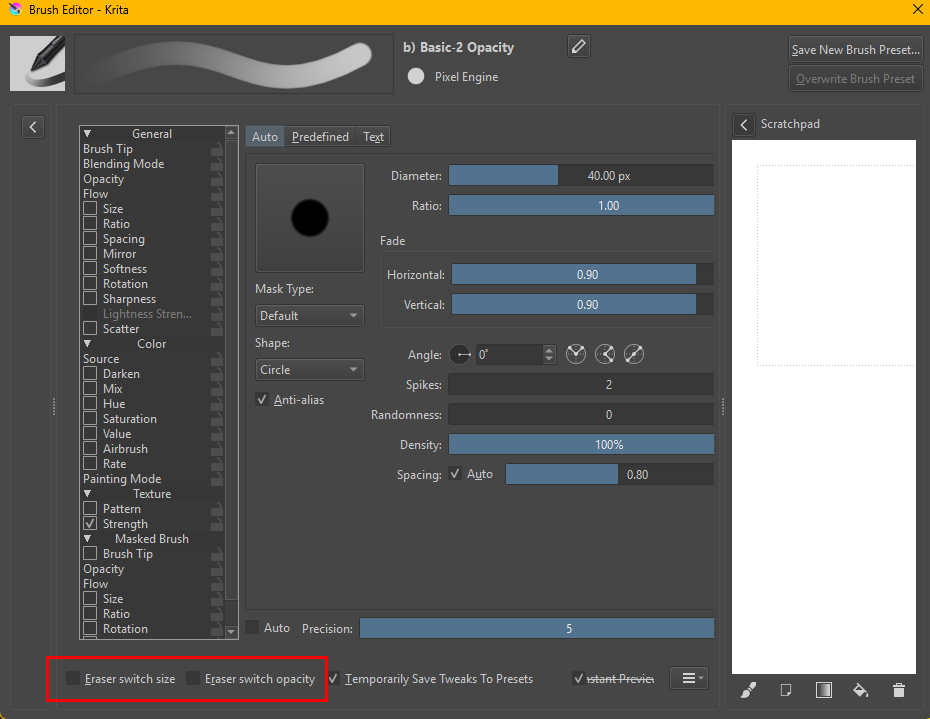Image resolution: width=930 pixels, height=719 pixels.
Task: Click Save New Brush Preset button
Action: (855, 50)
